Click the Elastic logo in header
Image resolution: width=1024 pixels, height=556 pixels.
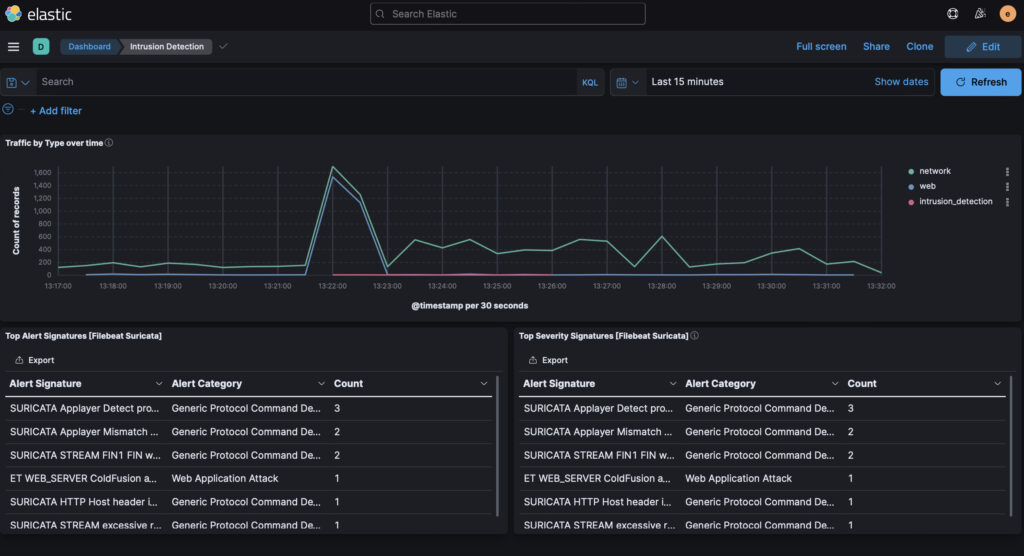tap(38, 14)
